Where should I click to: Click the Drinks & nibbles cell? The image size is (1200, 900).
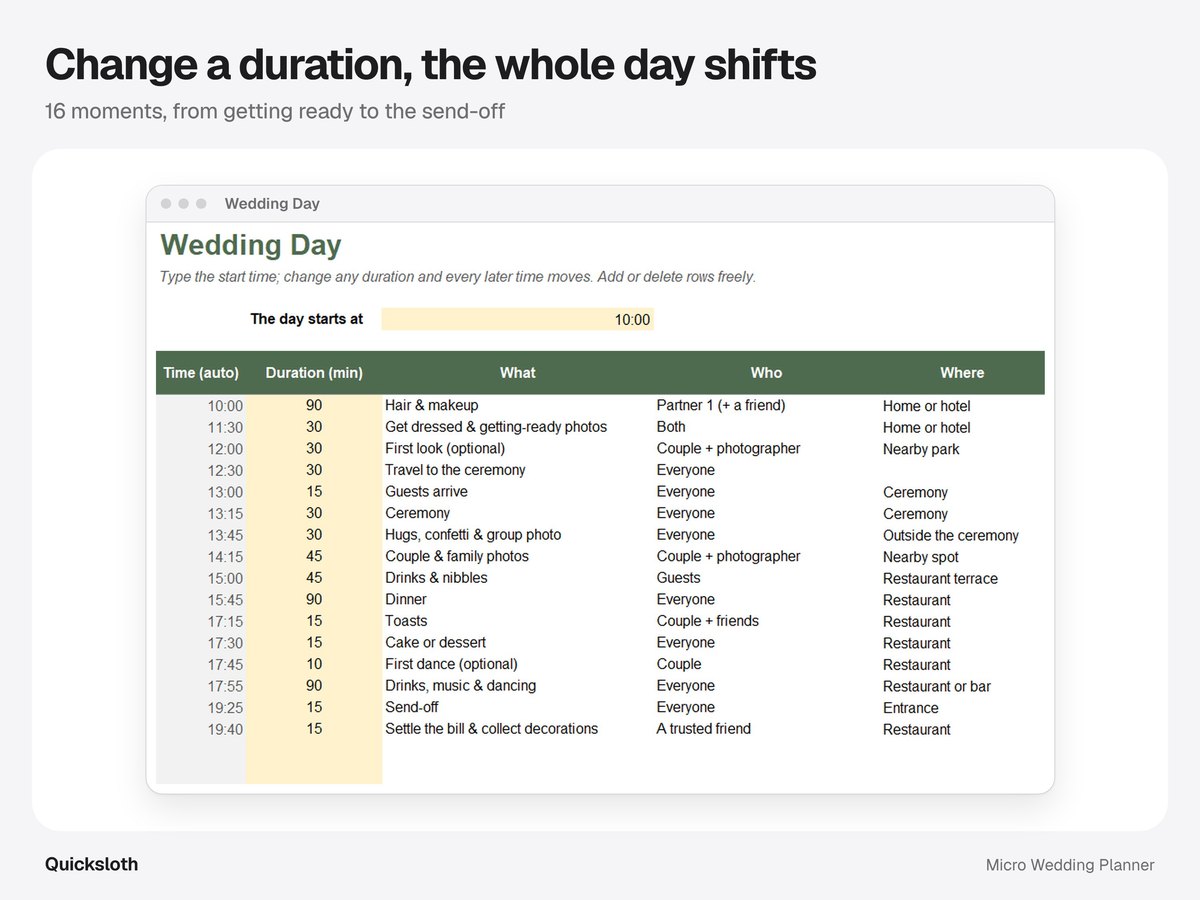pos(436,578)
